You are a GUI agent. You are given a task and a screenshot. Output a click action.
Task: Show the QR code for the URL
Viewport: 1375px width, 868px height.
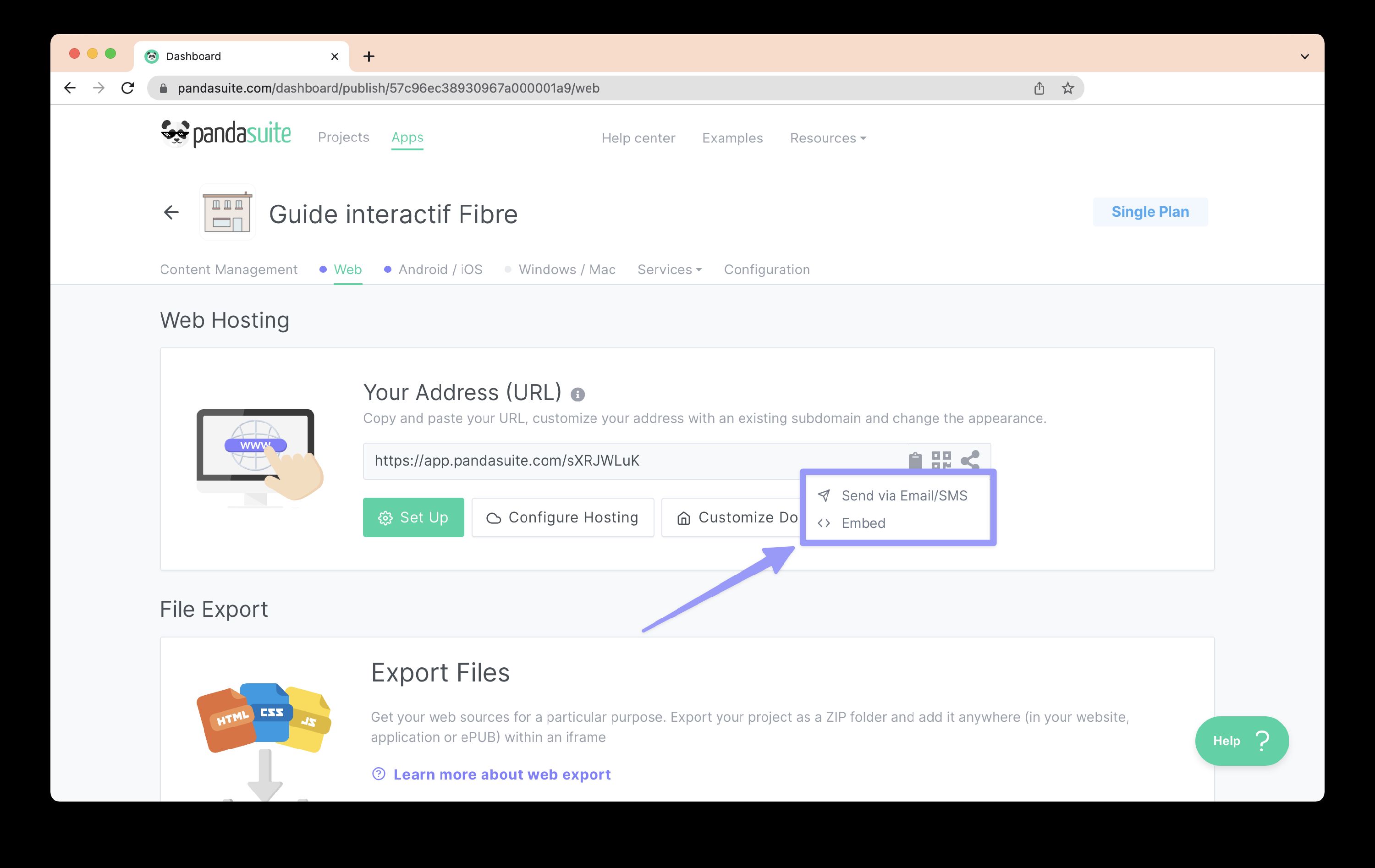(941, 459)
